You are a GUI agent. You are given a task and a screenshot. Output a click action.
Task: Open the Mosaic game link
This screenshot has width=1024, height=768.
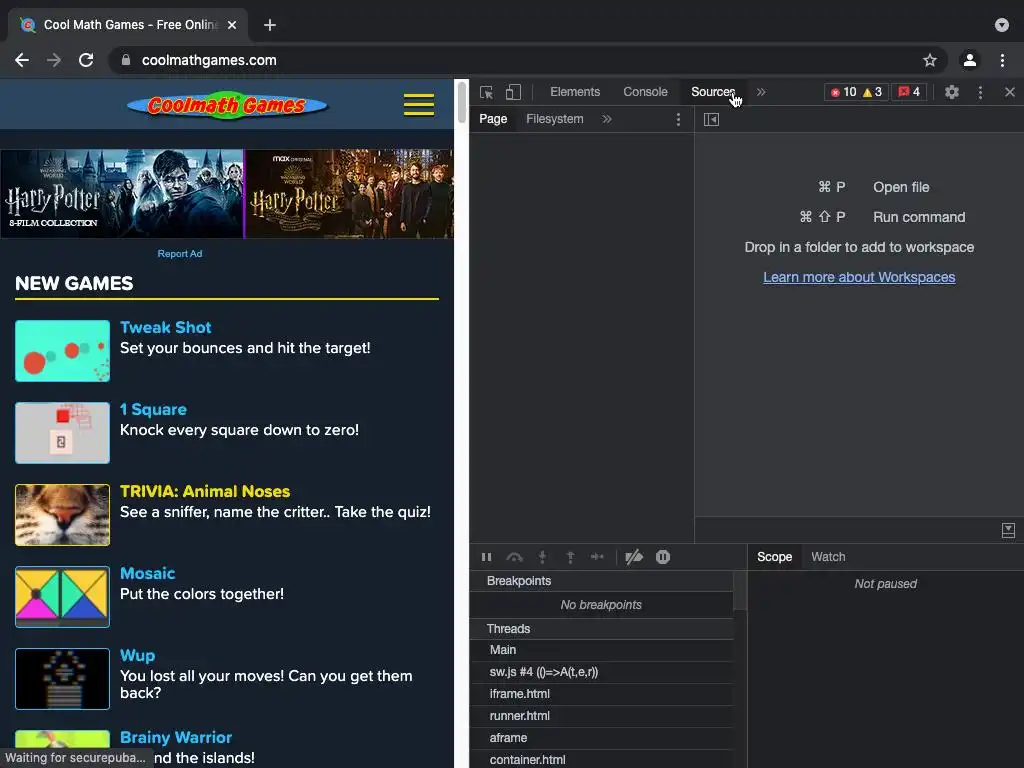[148, 573]
